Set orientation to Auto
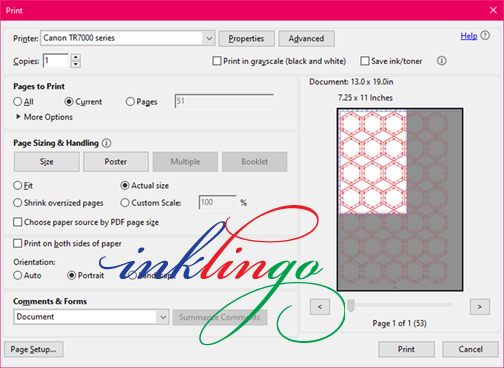The width and height of the screenshot is (504, 368). 18,275
